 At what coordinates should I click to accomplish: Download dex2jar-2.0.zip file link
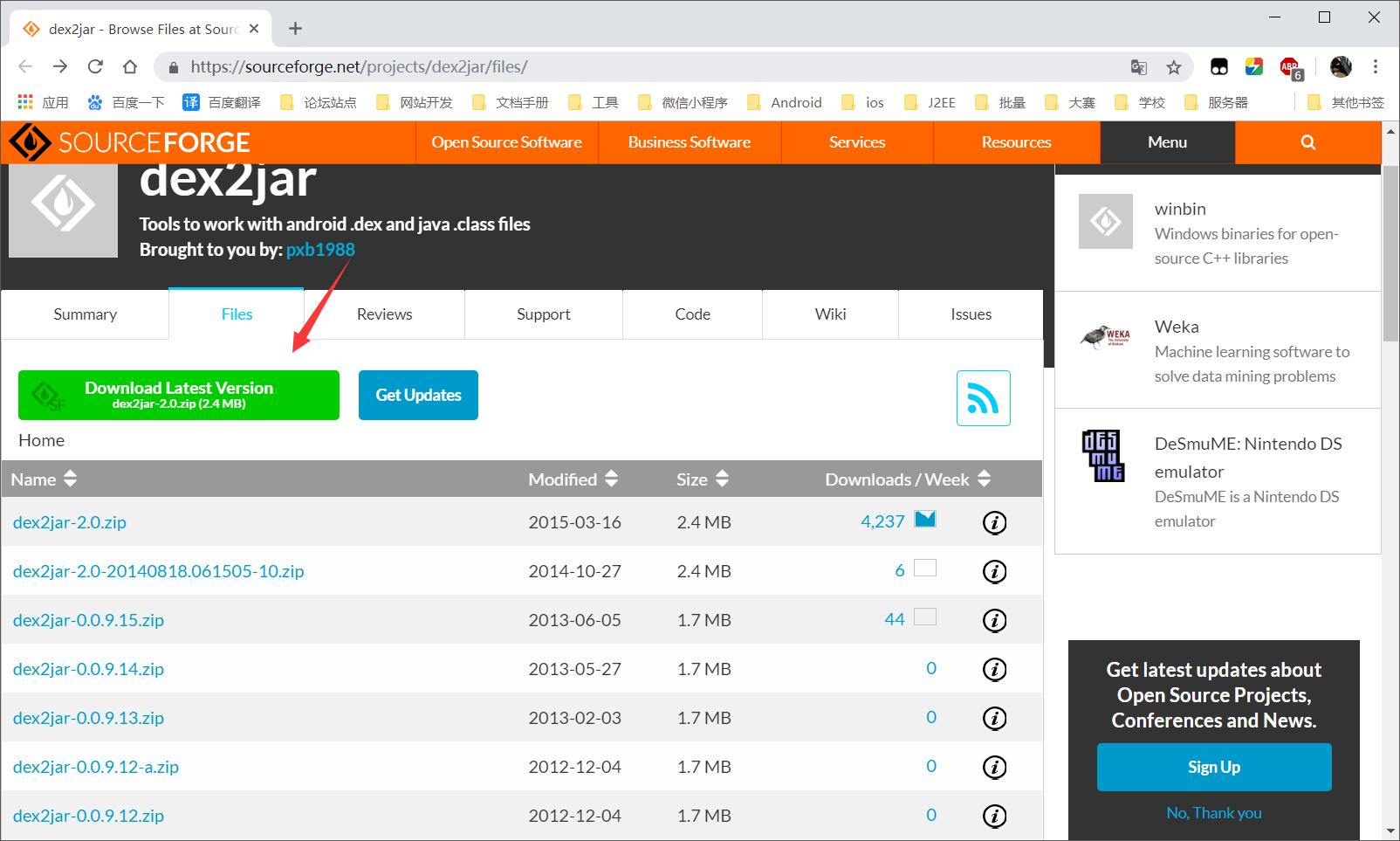[70, 522]
